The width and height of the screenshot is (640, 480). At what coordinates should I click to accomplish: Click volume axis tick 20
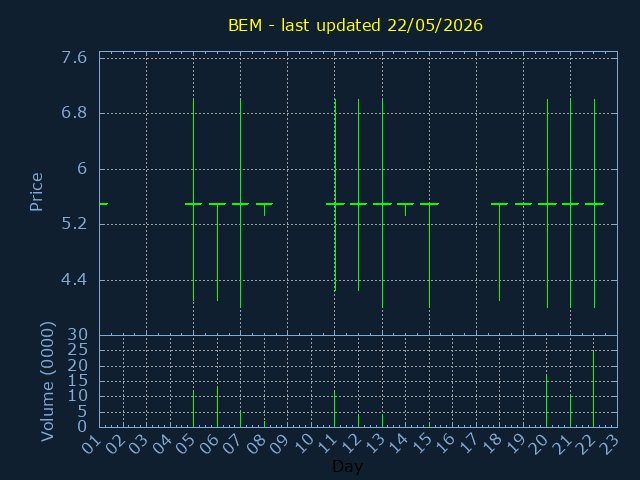[78, 365]
